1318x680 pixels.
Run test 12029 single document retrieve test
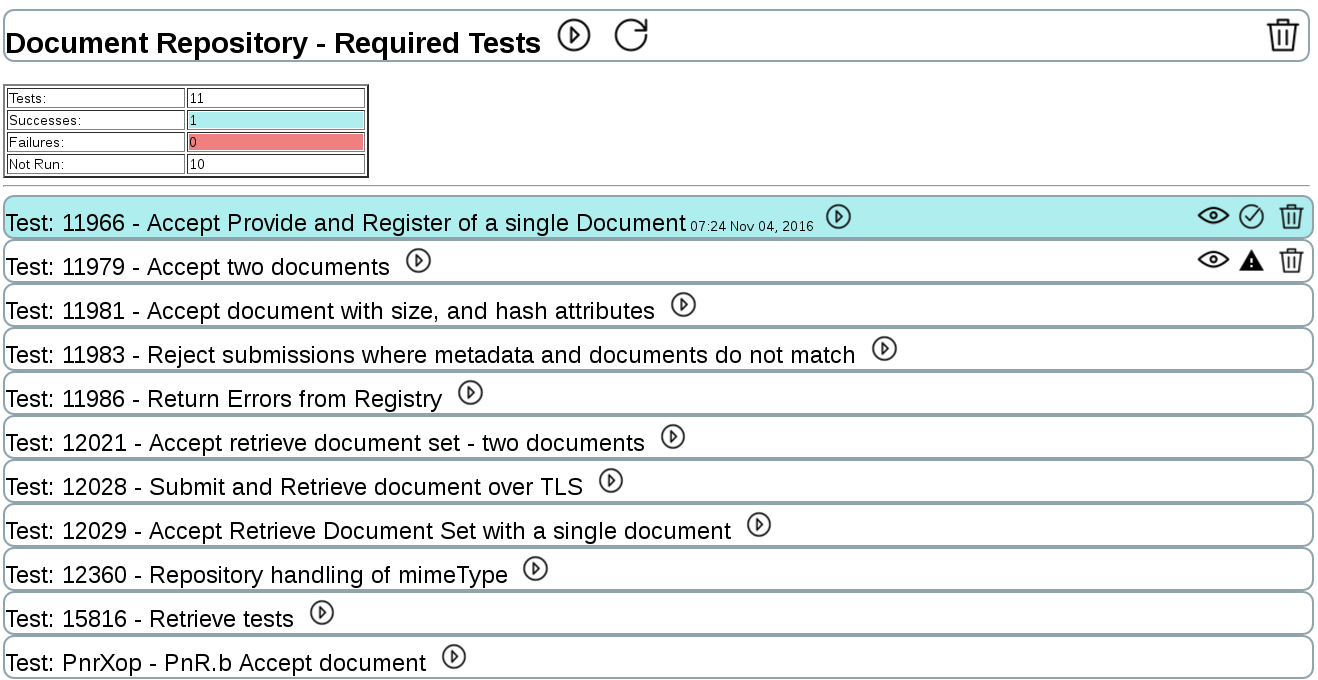[759, 524]
